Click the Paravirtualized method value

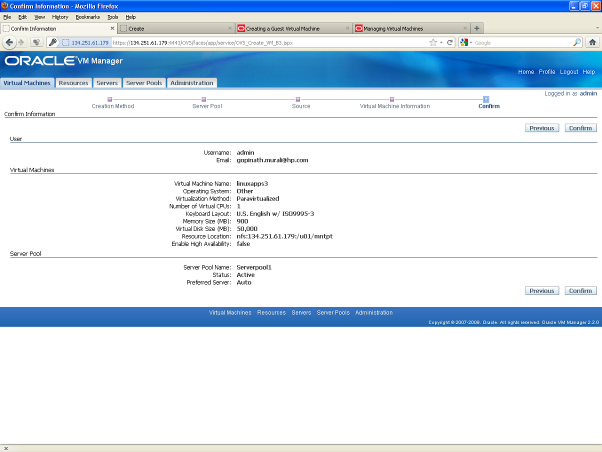(258, 199)
